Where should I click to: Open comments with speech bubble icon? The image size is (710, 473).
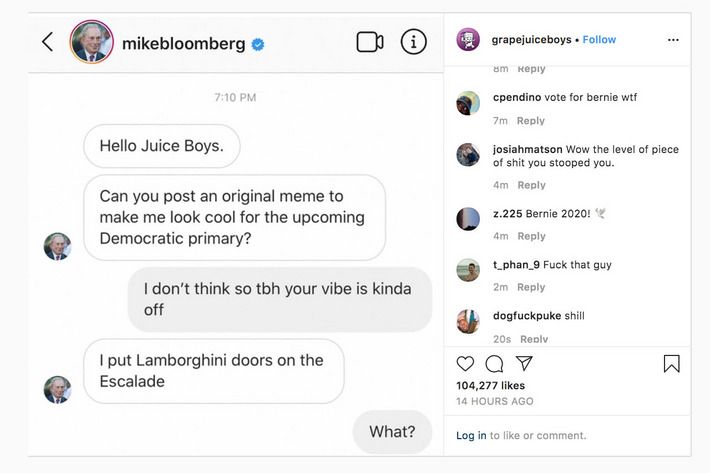click(x=494, y=364)
